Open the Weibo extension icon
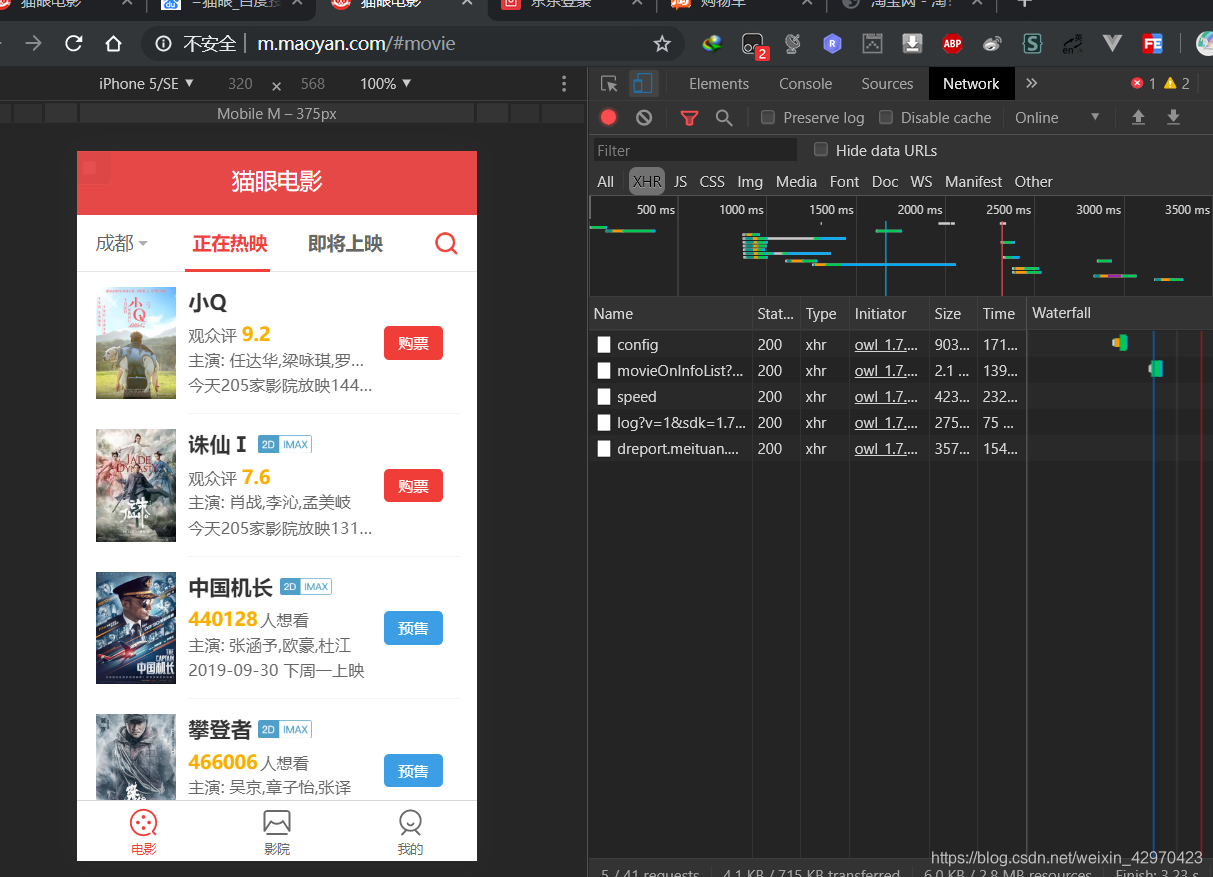Image resolution: width=1213 pixels, height=877 pixels. (x=992, y=44)
